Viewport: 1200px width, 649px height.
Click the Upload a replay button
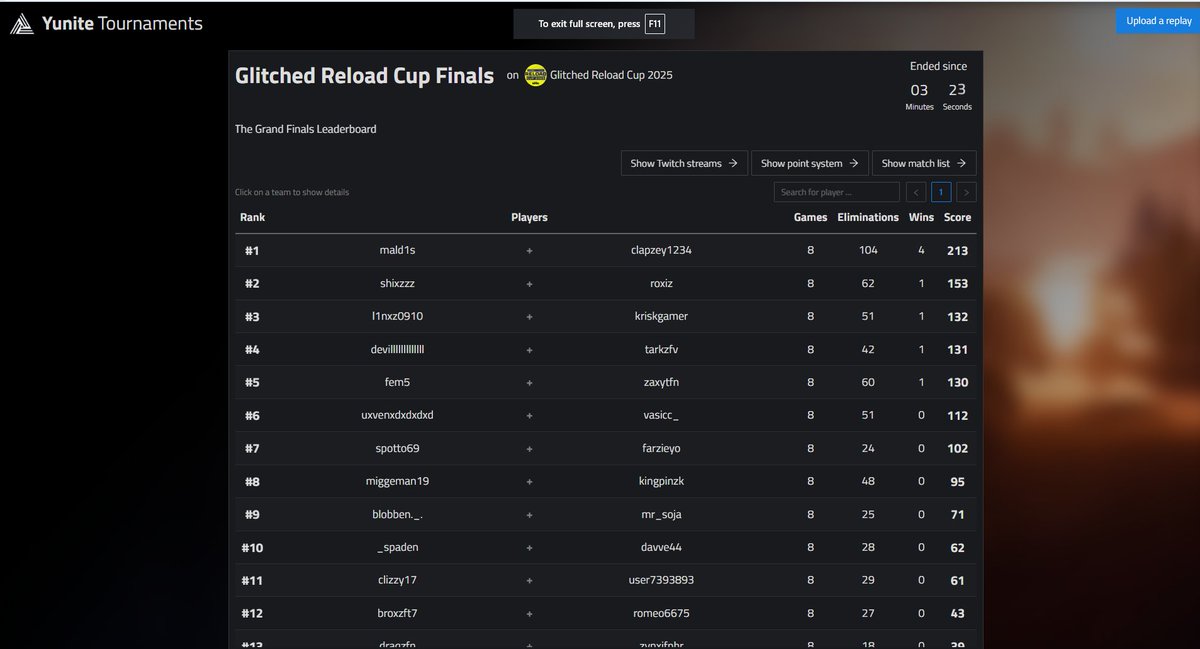(1158, 21)
